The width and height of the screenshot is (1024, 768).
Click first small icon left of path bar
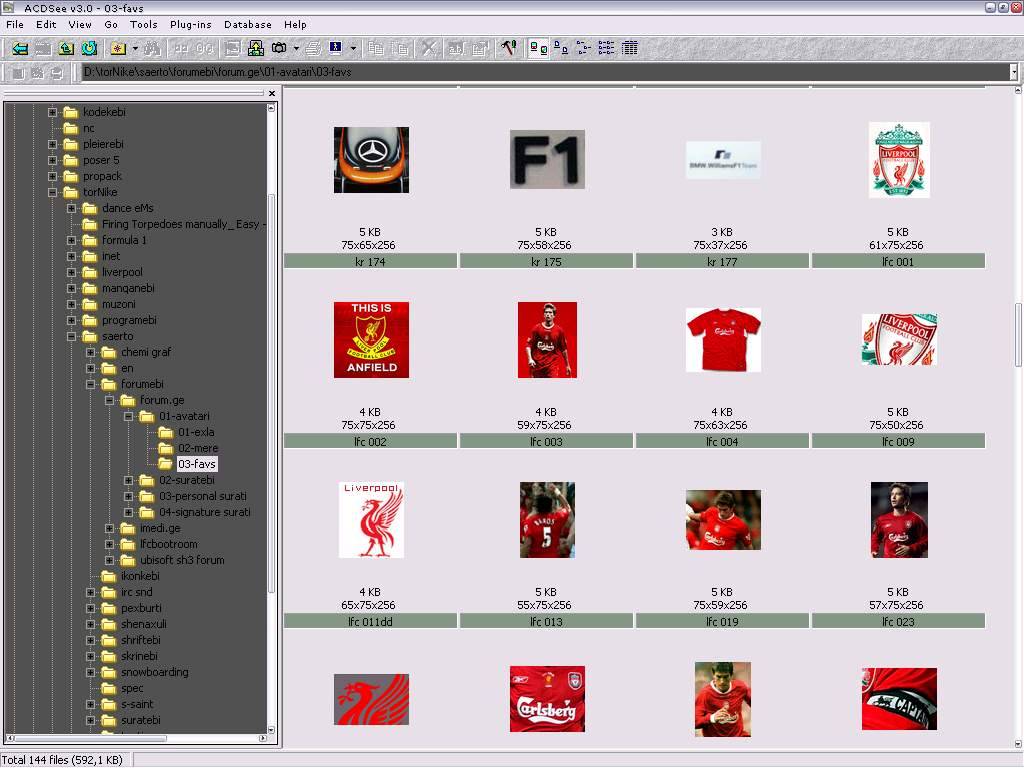18,73
